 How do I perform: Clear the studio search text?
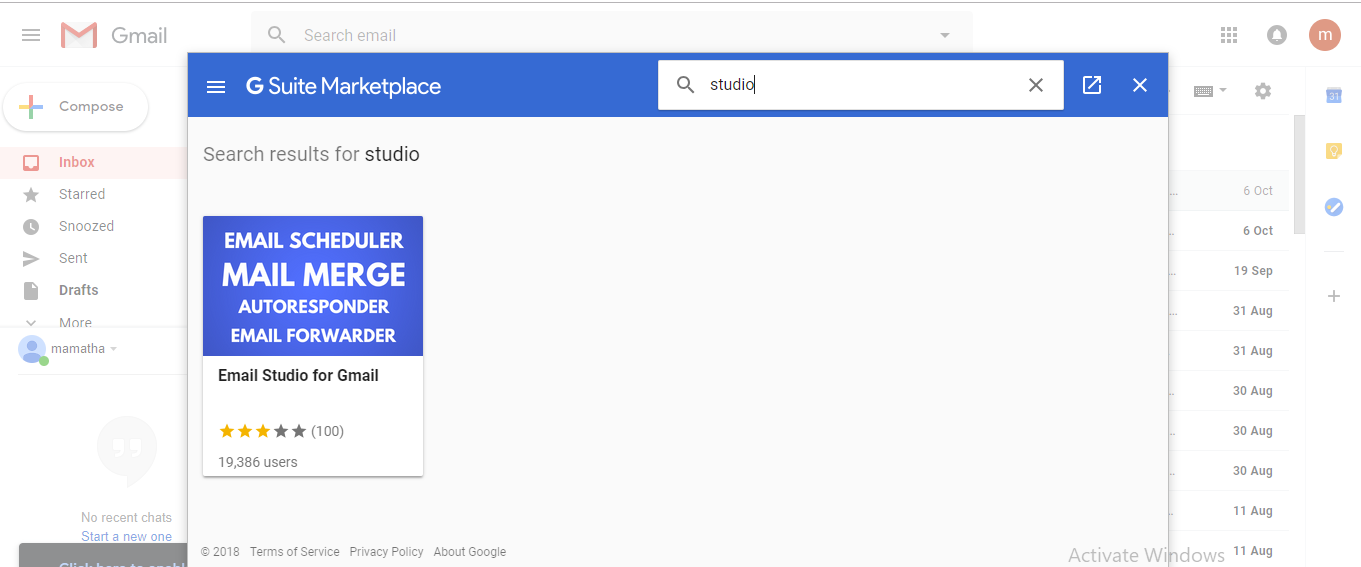point(1036,85)
